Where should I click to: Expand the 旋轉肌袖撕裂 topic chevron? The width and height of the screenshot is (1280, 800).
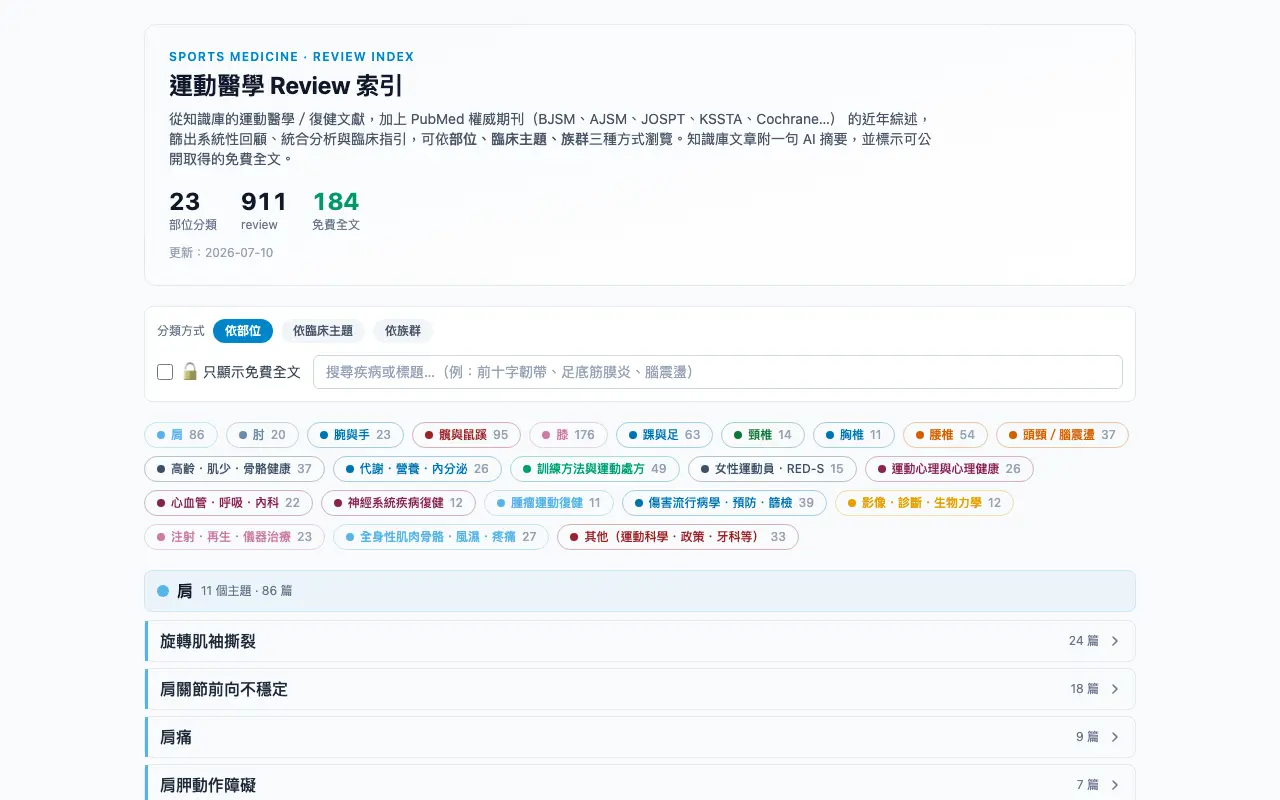click(x=1115, y=641)
